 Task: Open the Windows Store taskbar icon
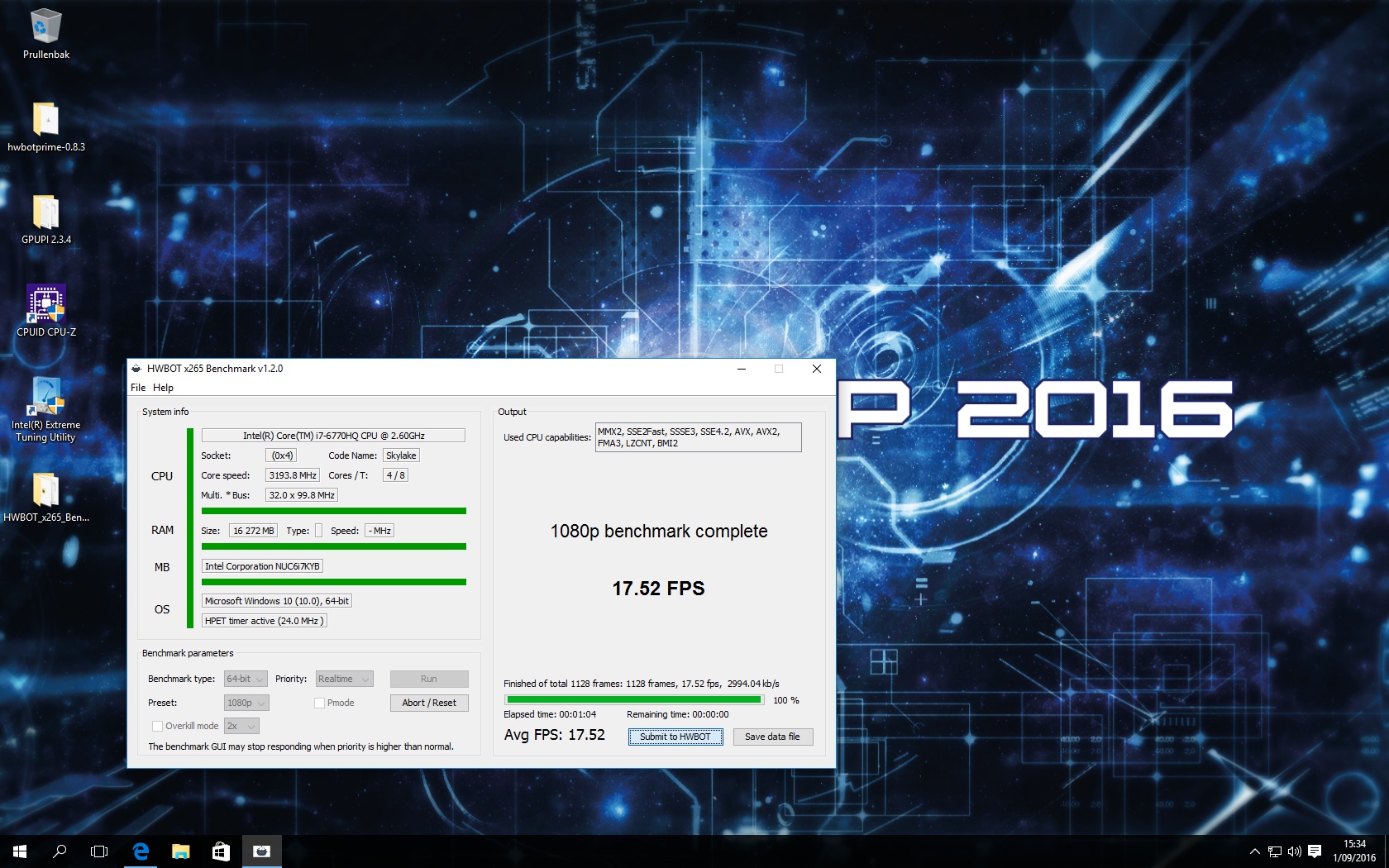click(221, 851)
